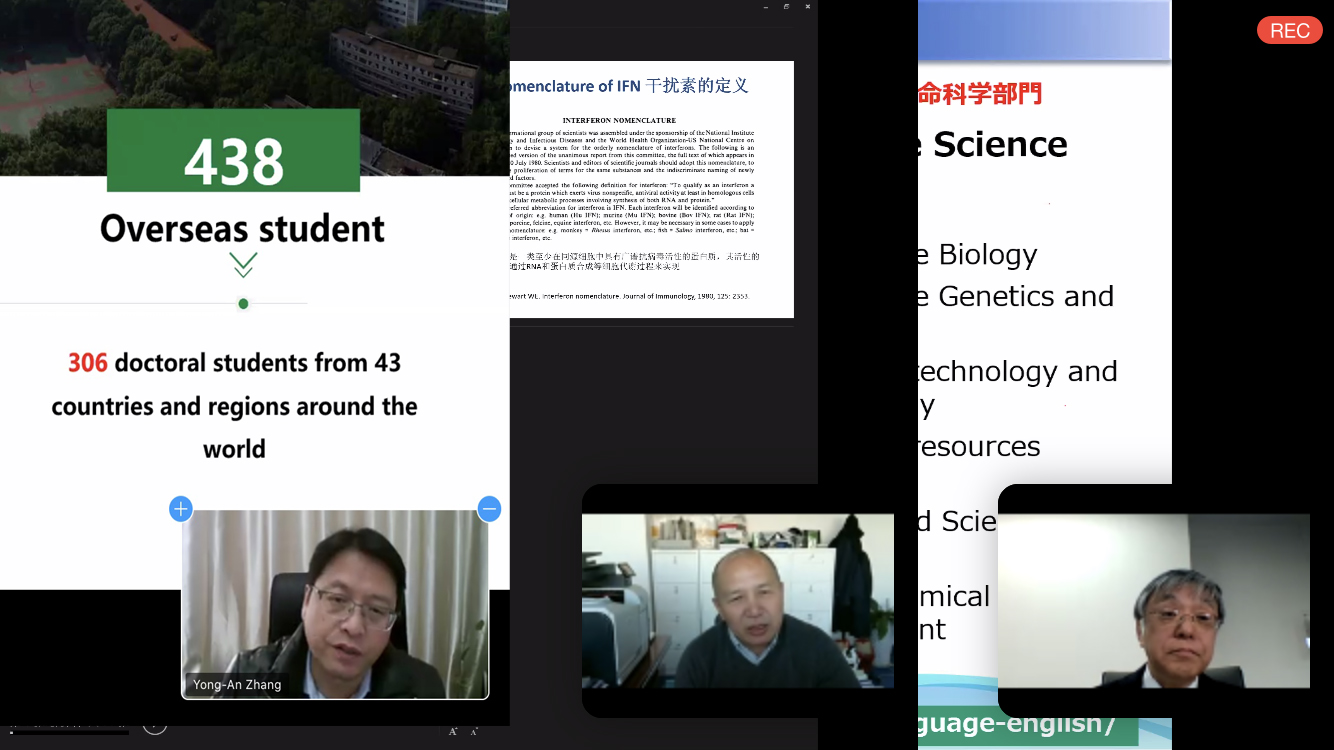Restore down the interferon slide window
Screen dimensions: 1334x750
(786, 7)
